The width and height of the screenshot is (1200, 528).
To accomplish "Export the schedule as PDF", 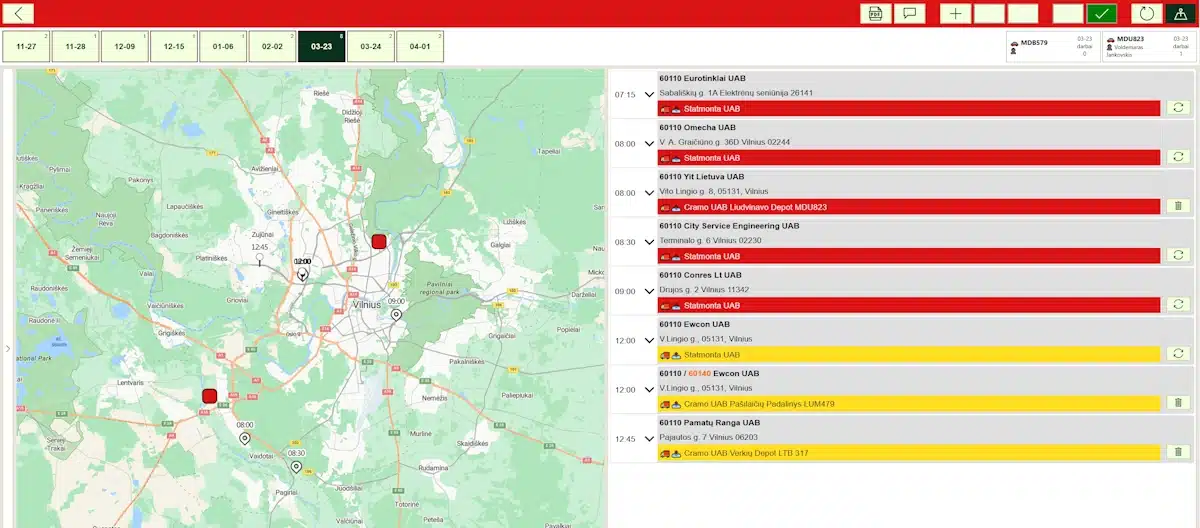I will pyautogui.click(x=875, y=13).
